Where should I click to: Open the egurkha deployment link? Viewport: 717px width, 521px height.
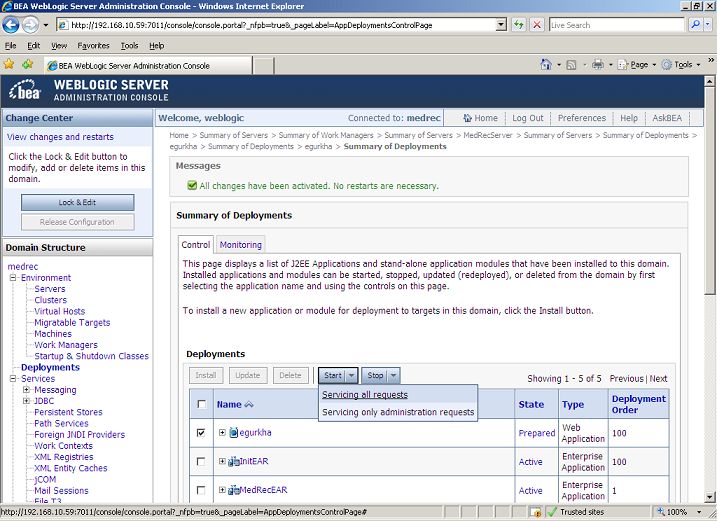click(255, 432)
